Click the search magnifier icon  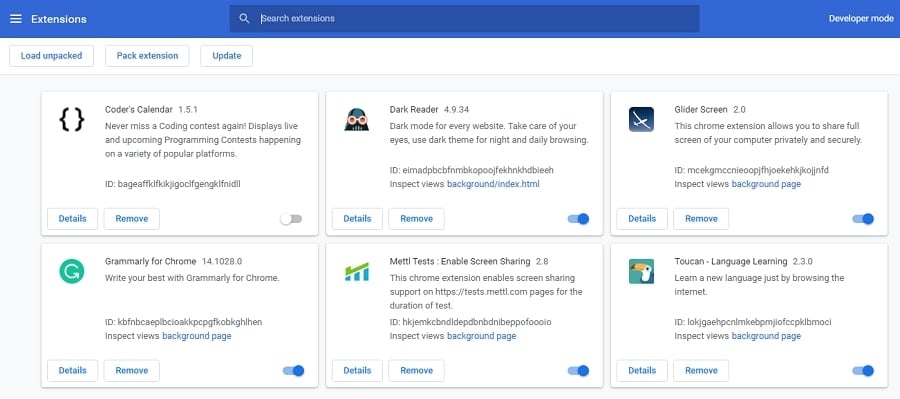(x=244, y=18)
